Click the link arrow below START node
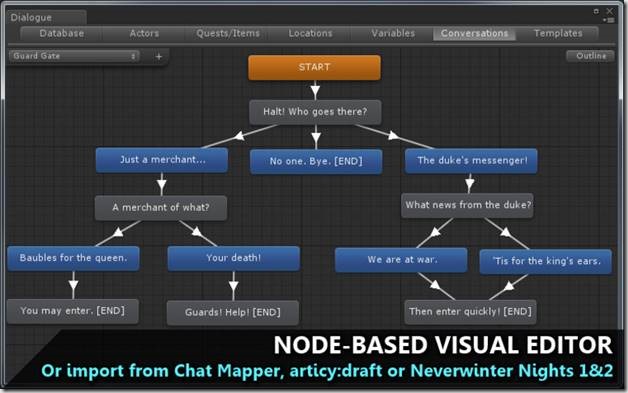Screen dimensions: 628x393 pos(315,91)
